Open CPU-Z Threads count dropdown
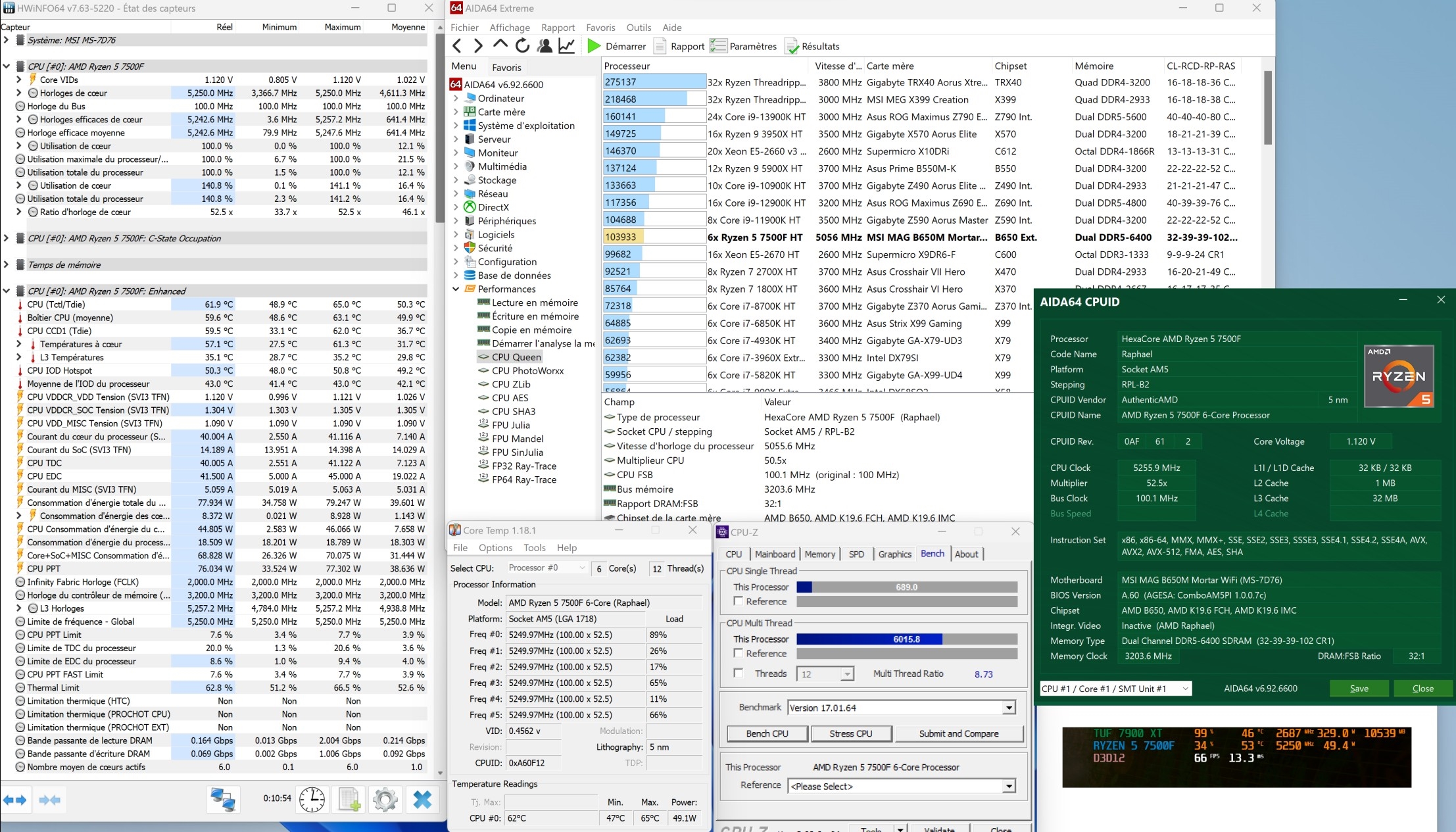 point(847,674)
